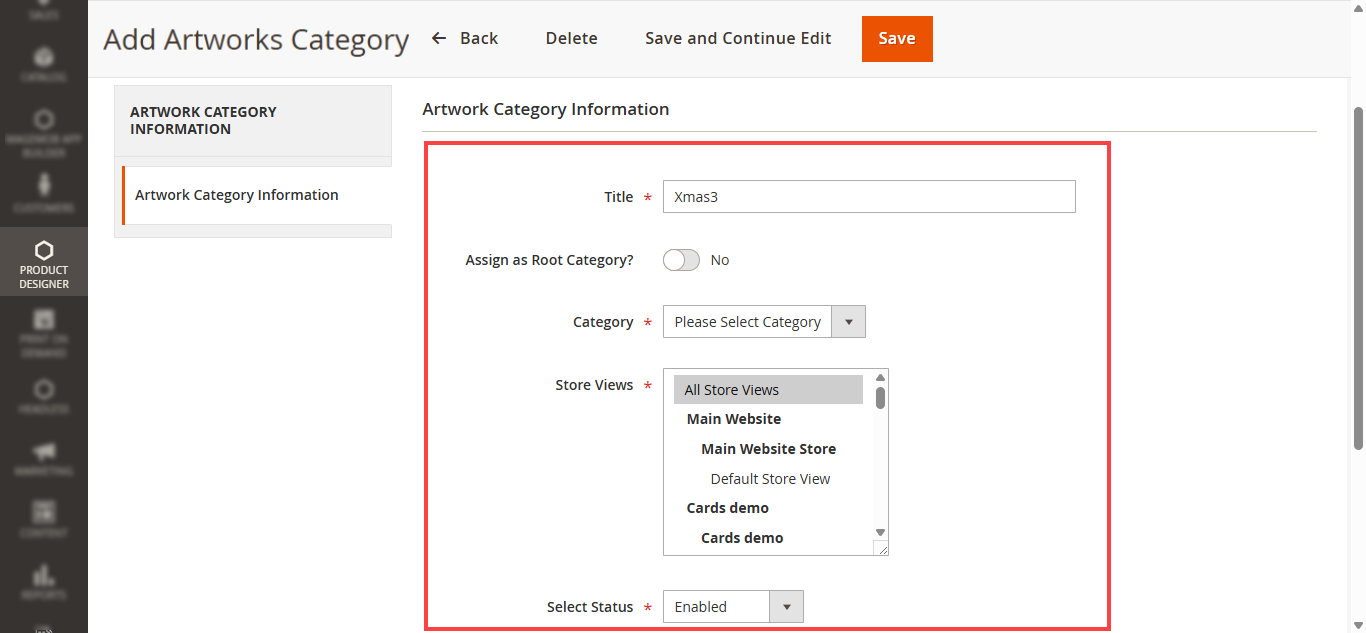1366x633 pixels.
Task: Open the Customers sidebar menu
Action: (43, 194)
